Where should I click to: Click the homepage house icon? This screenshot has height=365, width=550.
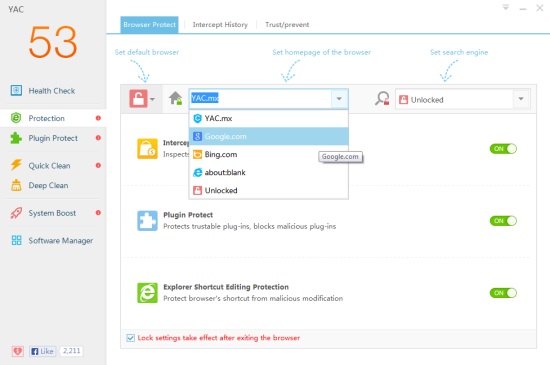tap(175, 98)
